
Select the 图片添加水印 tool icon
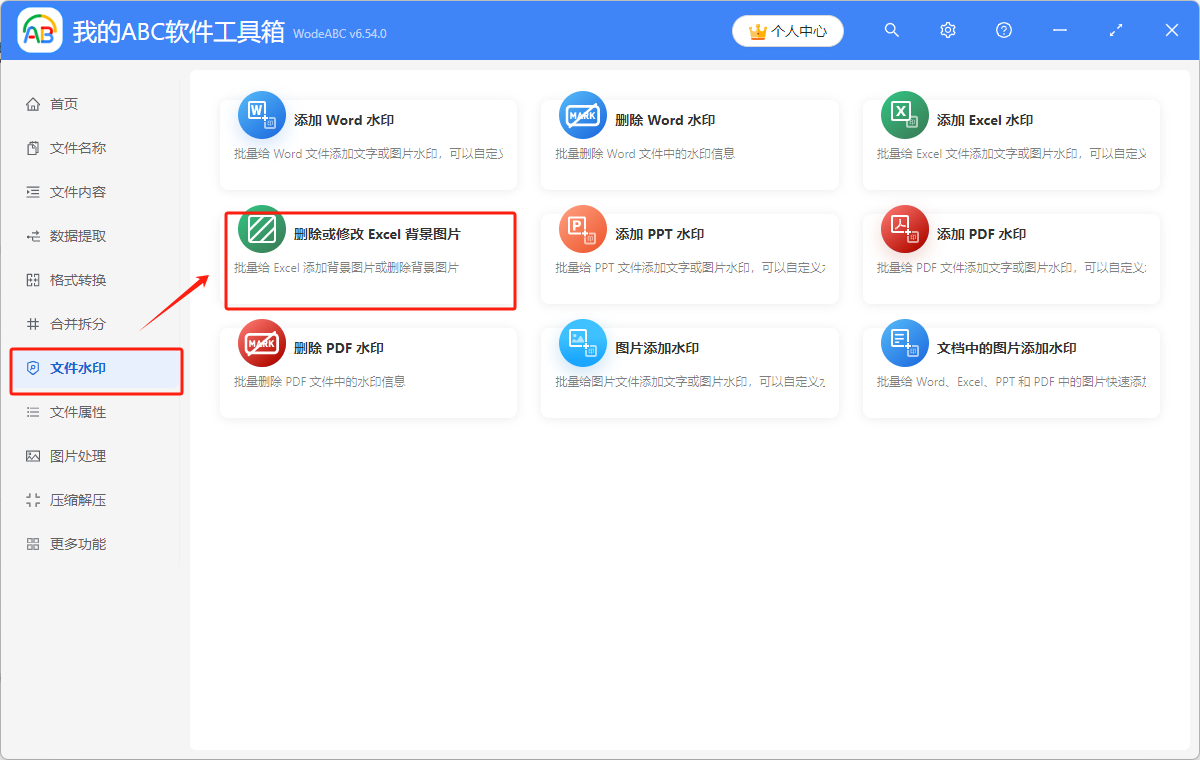[583, 342]
